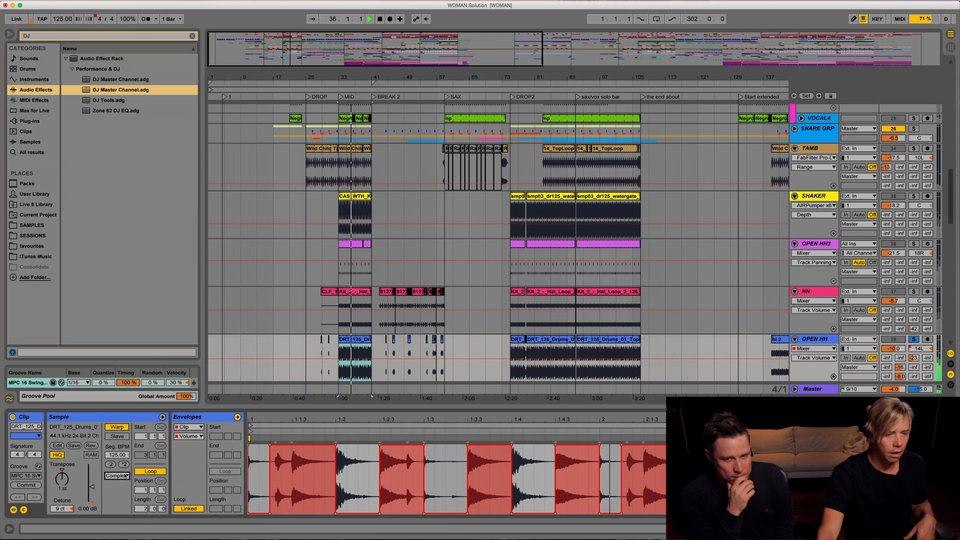Click the Commit groove button
This screenshot has width=960, height=540.
25,485
